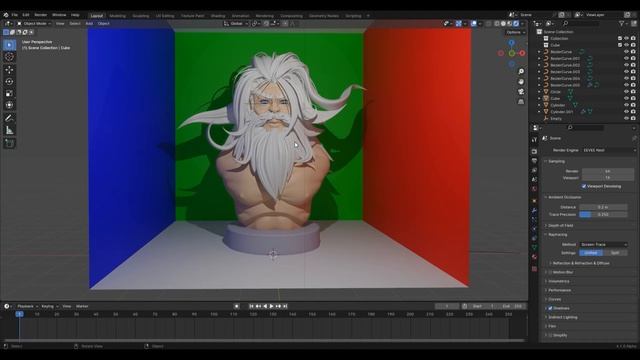Enable the Motion Blur checkbox
This screenshot has width=640, height=360.
(x=550, y=272)
